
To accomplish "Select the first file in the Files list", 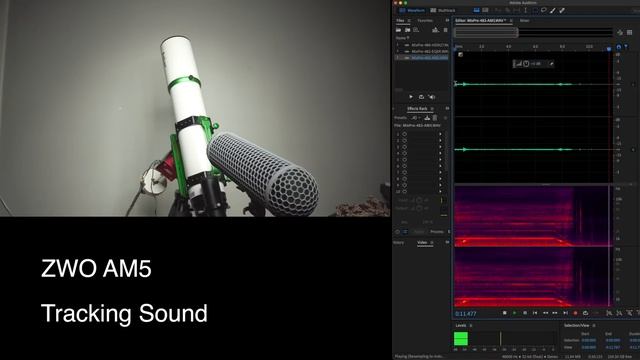I will (x=422, y=45).
